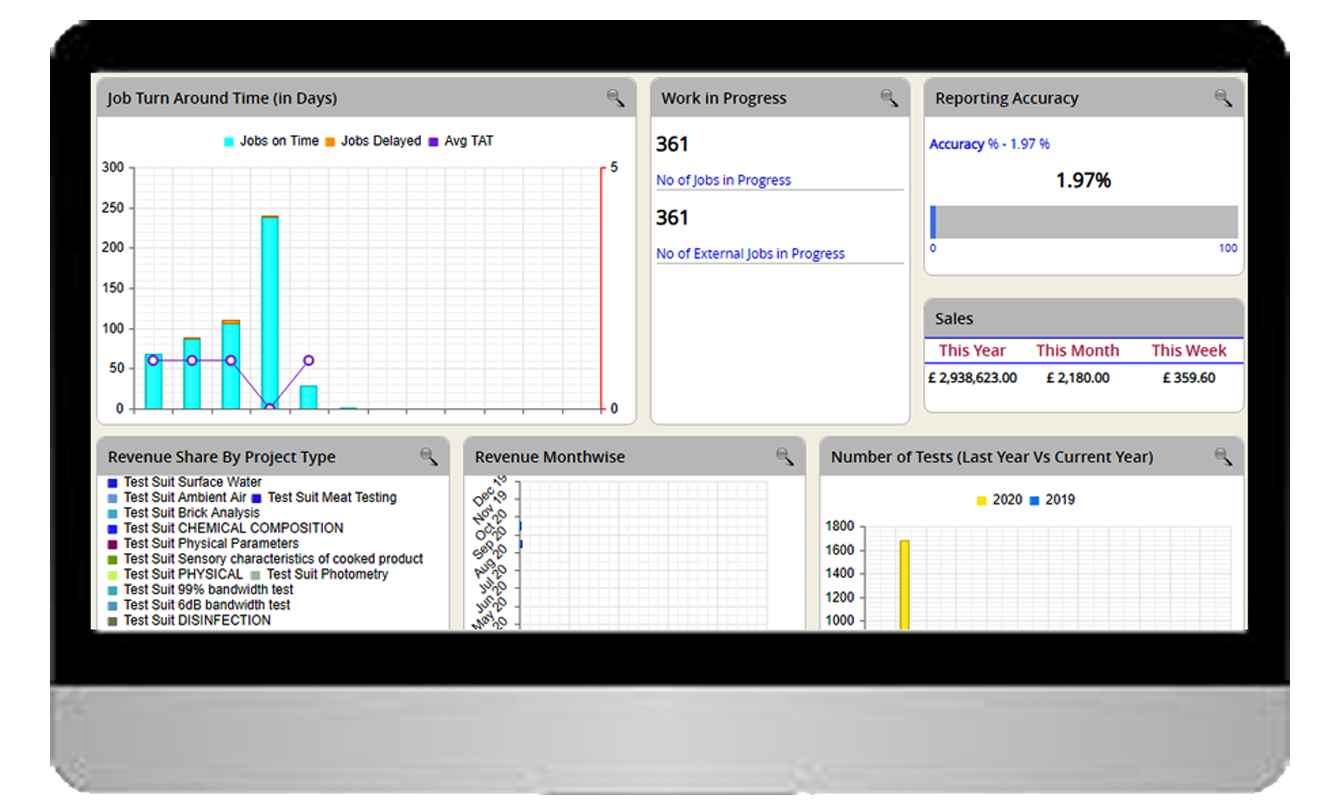Select Test Suit Sensory characteristics of cooked product

[x=266, y=559]
